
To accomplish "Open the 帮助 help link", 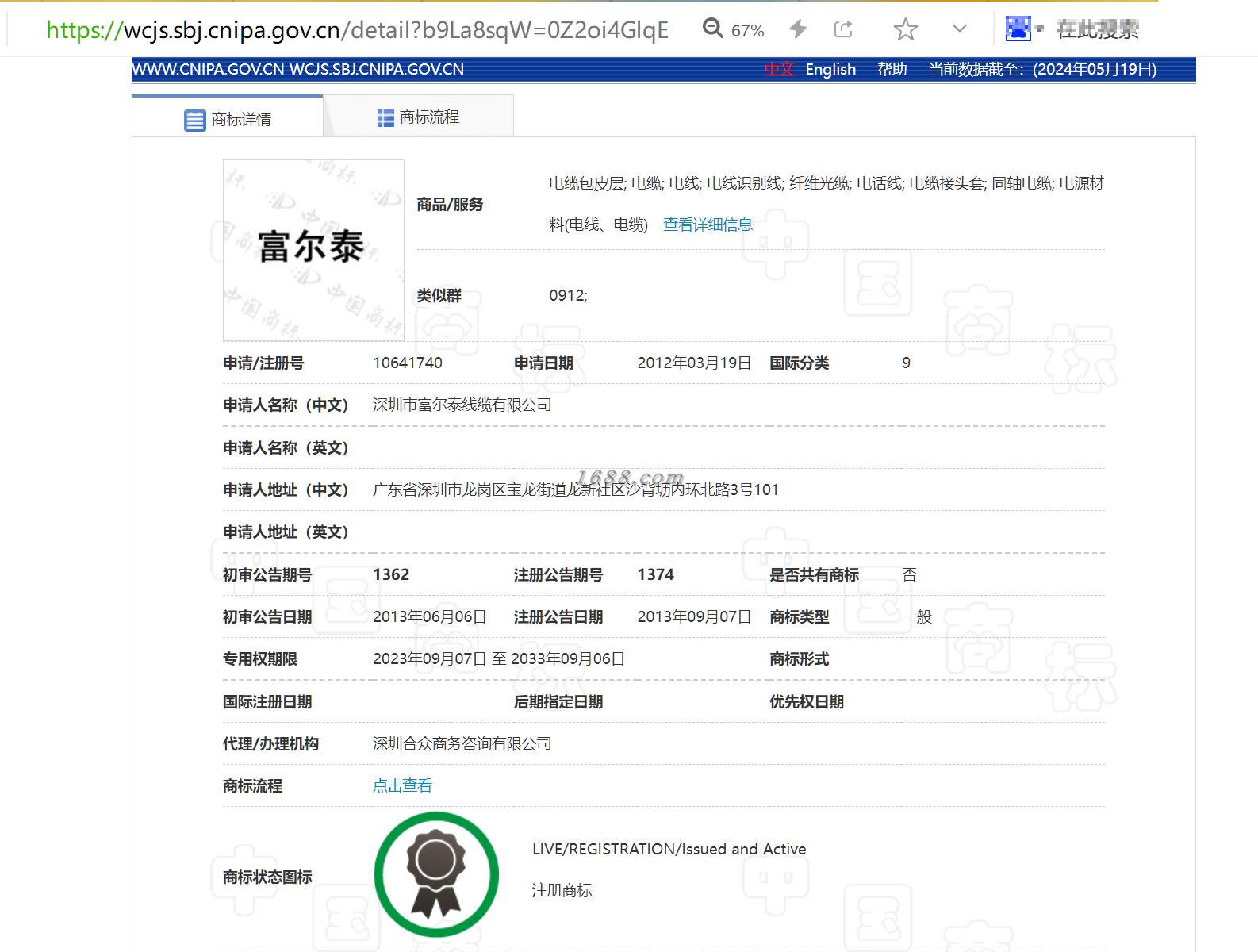I will click(892, 69).
